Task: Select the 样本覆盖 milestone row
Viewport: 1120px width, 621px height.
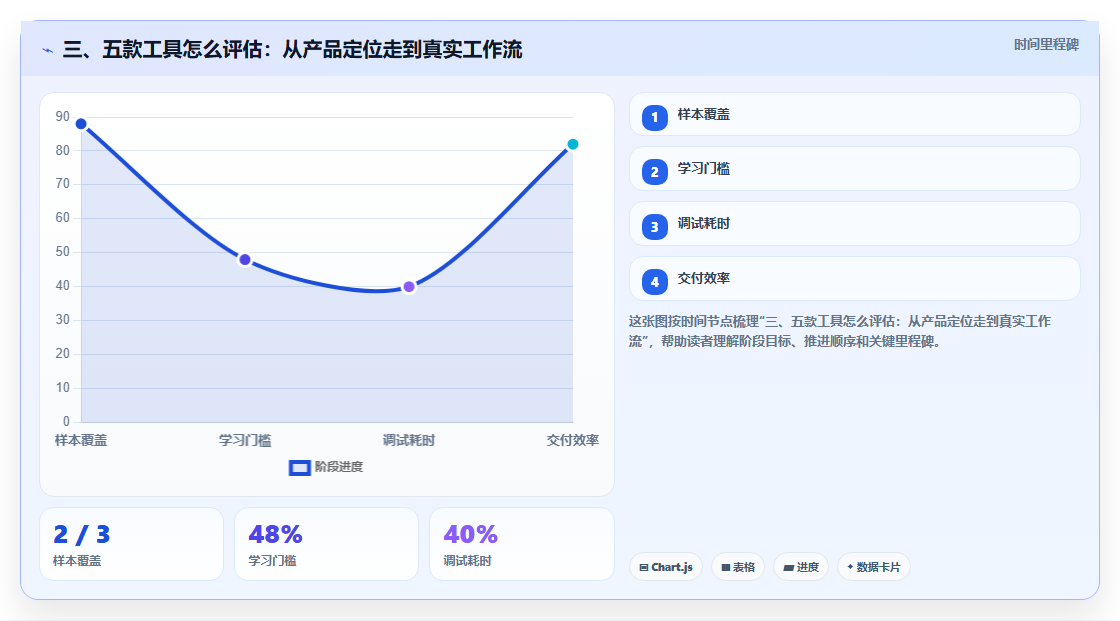Action: [854, 114]
